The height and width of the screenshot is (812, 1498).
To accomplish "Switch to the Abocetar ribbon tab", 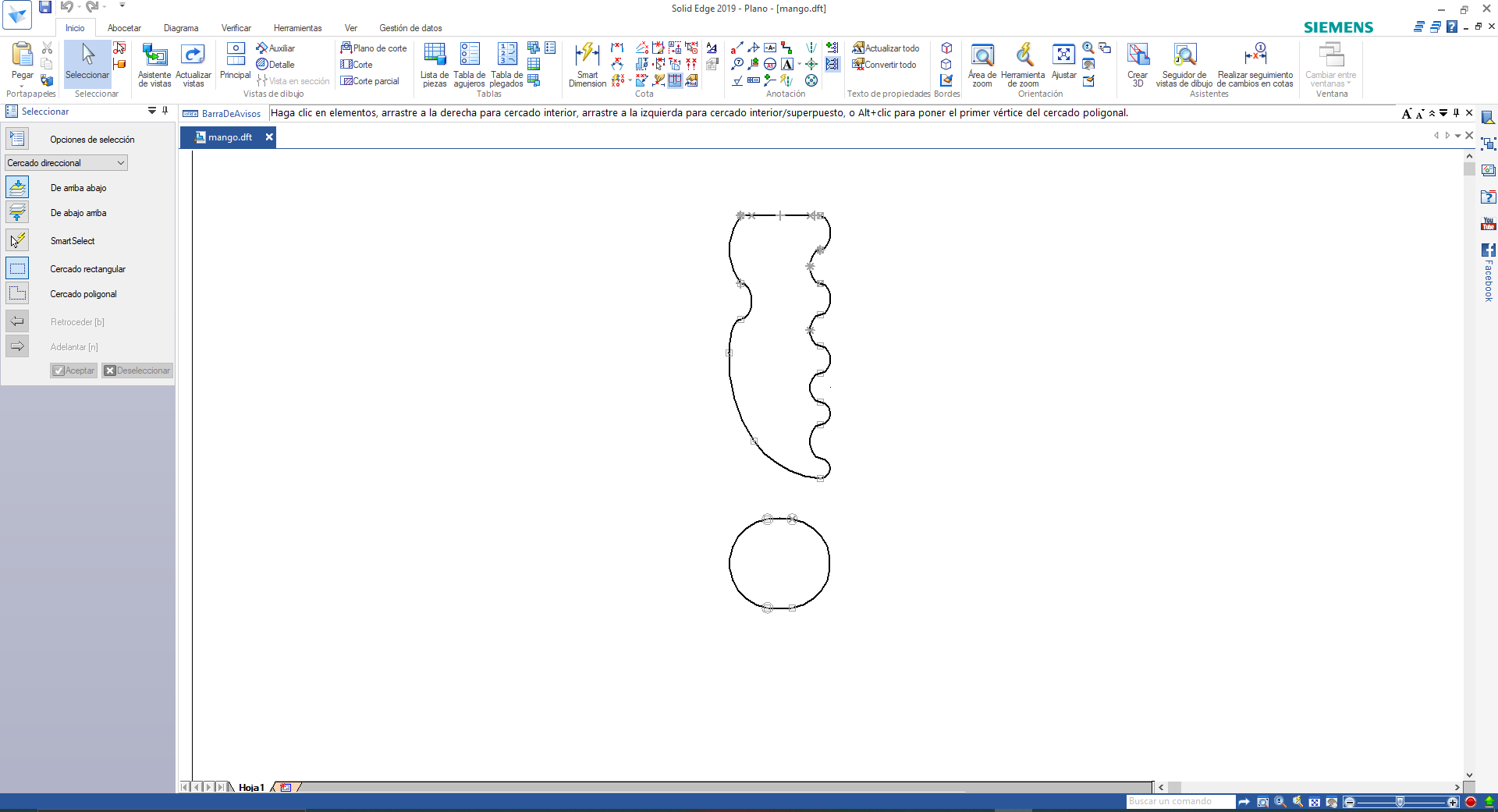I will coord(125,28).
